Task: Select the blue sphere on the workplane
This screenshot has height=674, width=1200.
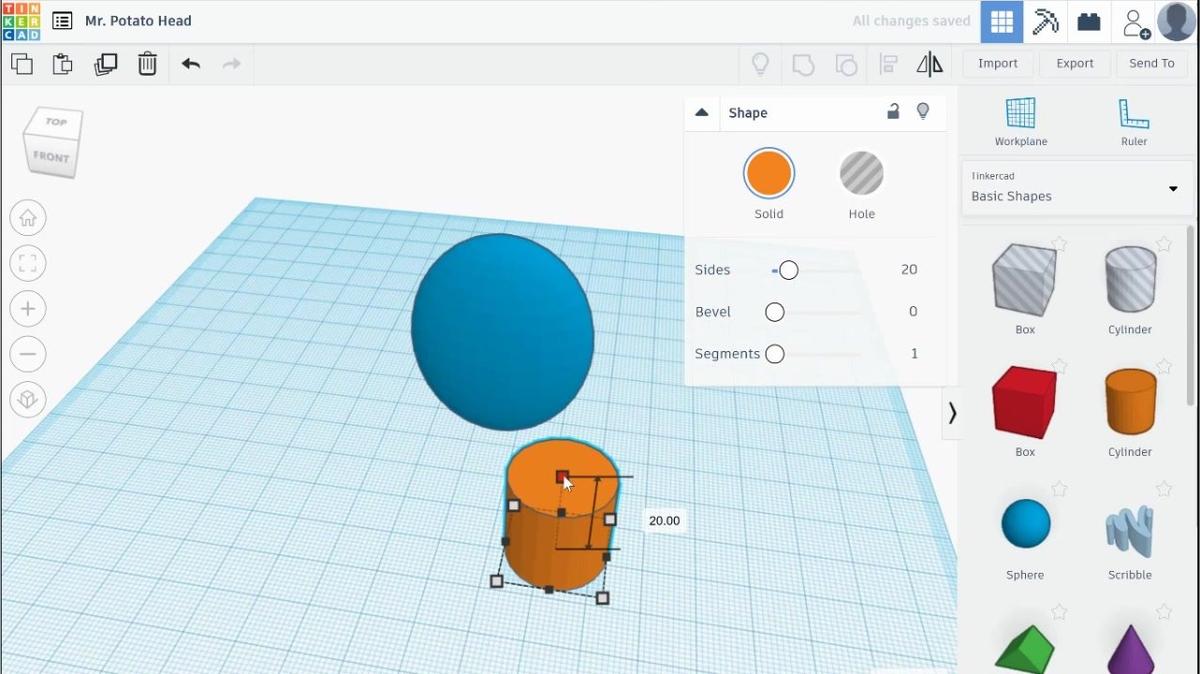Action: point(503,332)
